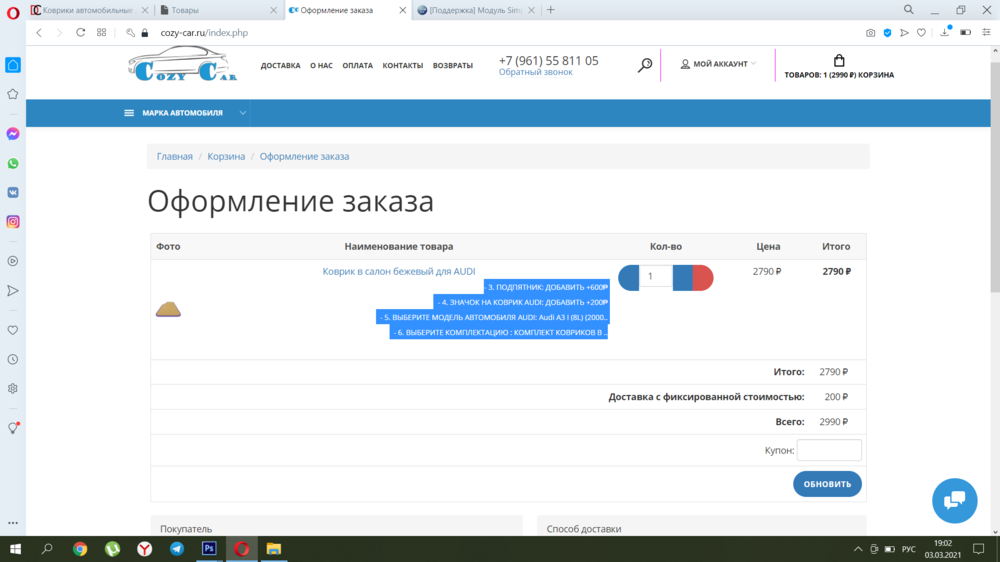Click Cozy Car logo
The width and height of the screenshot is (1000, 562).
[182, 64]
